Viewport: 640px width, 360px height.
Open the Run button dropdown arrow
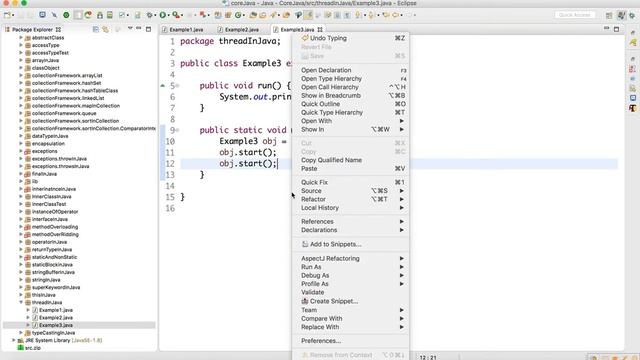click(x=168, y=16)
